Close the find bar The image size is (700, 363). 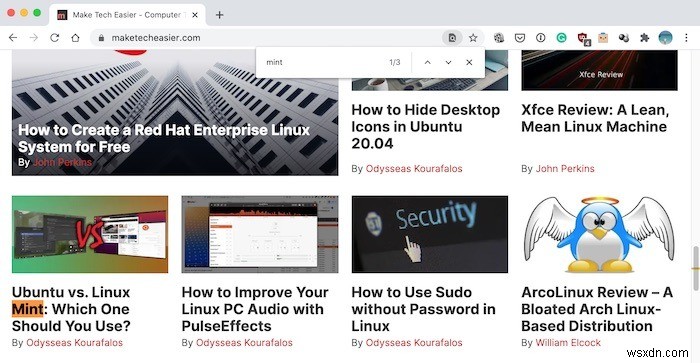pyautogui.click(x=469, y=63)
